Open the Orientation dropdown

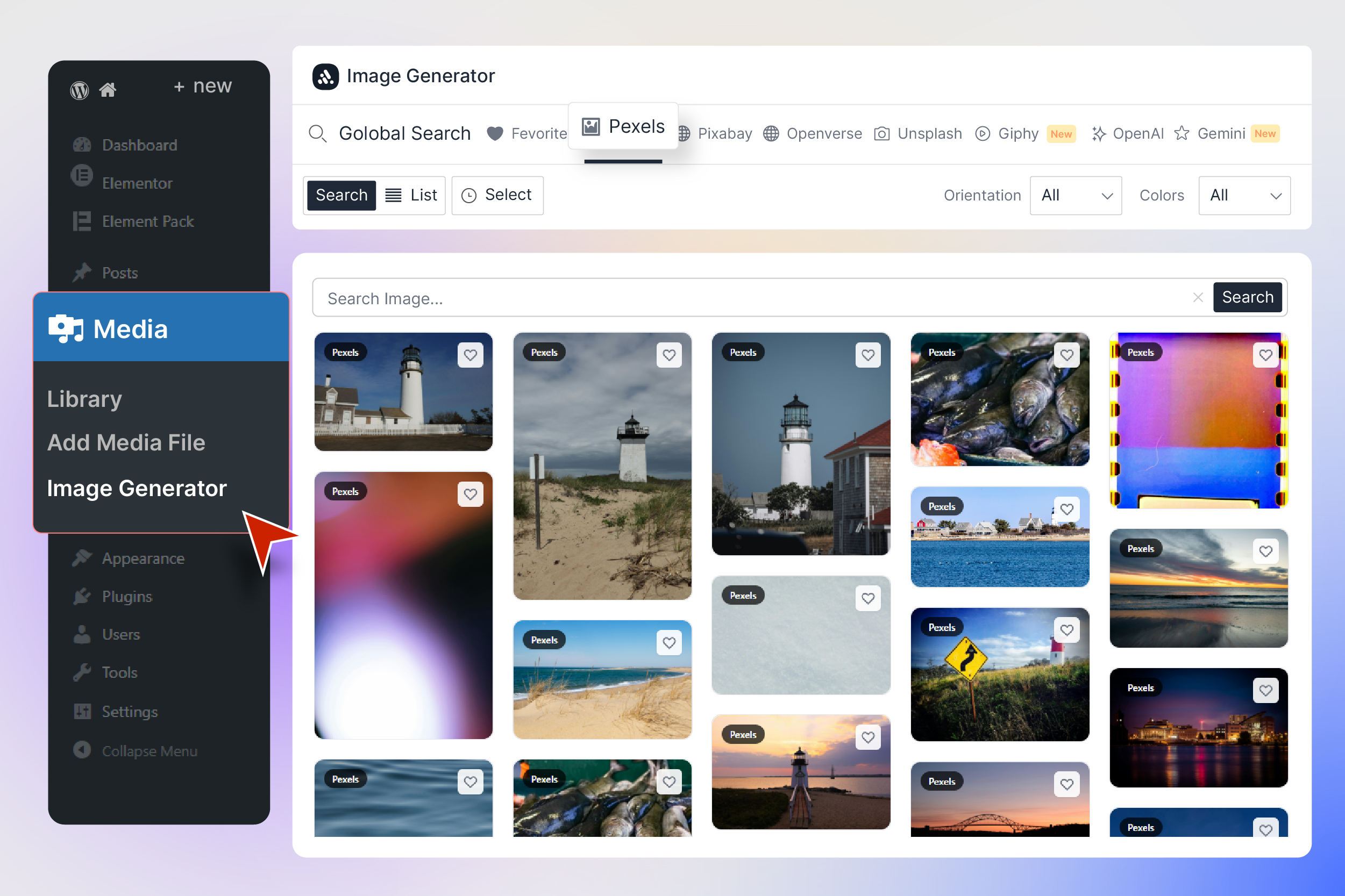tap(1075, 196)
